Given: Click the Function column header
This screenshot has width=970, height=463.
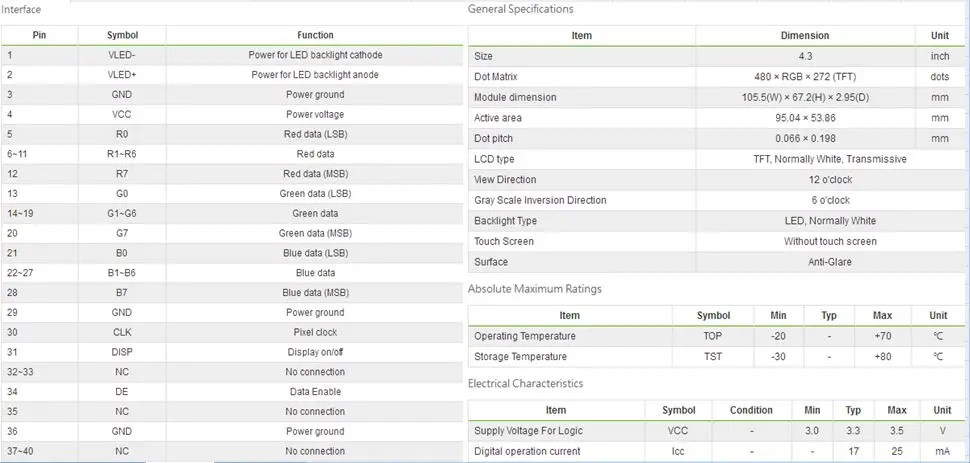Looking at the screenshot, I should (x=315, y=35).
